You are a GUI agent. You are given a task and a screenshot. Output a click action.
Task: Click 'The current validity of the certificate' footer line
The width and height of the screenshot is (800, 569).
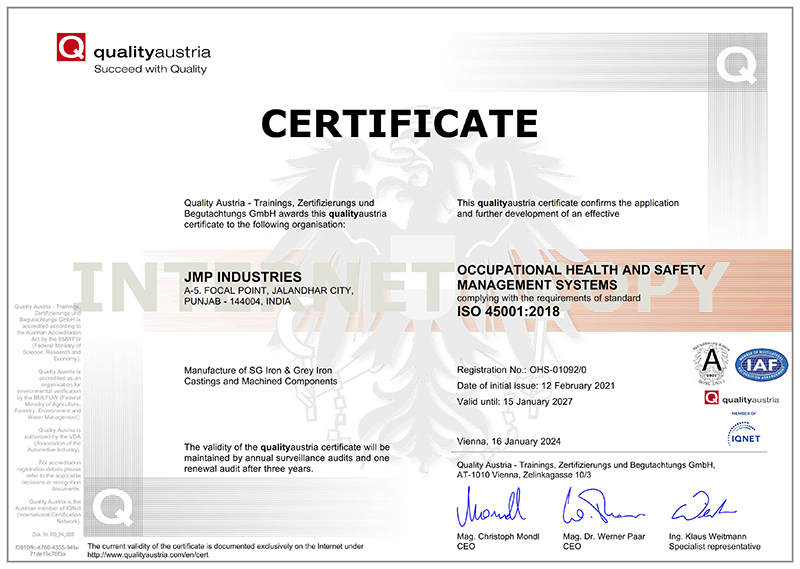tap(225, 546)
